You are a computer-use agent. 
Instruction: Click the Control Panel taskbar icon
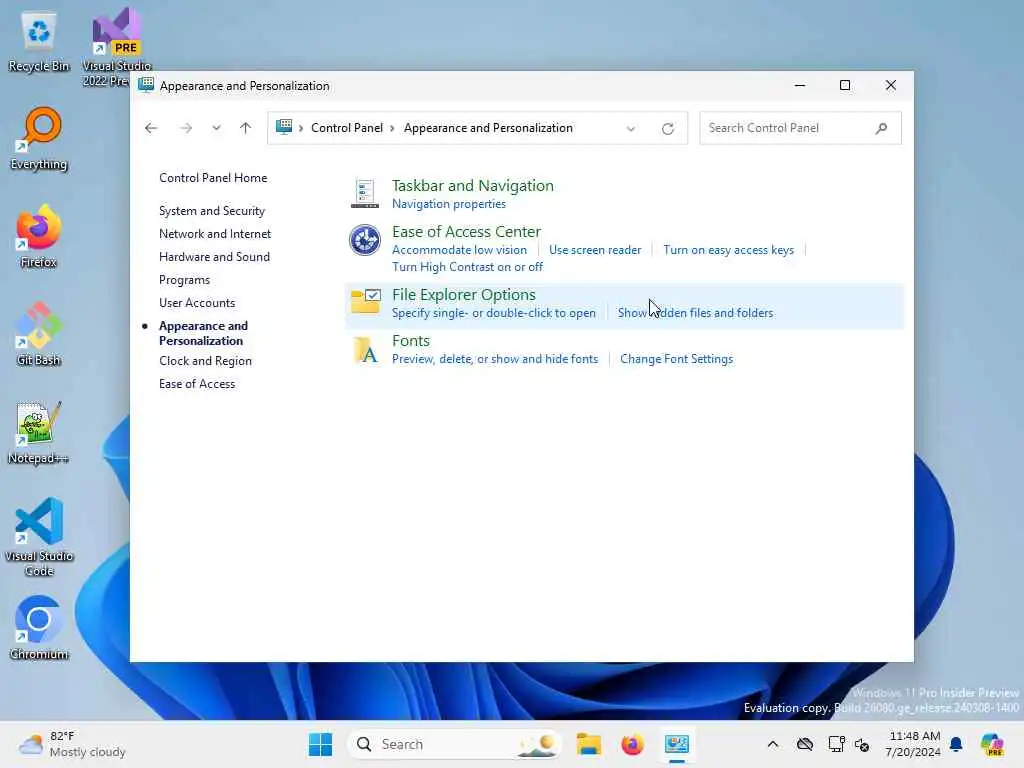pos(677,744)
